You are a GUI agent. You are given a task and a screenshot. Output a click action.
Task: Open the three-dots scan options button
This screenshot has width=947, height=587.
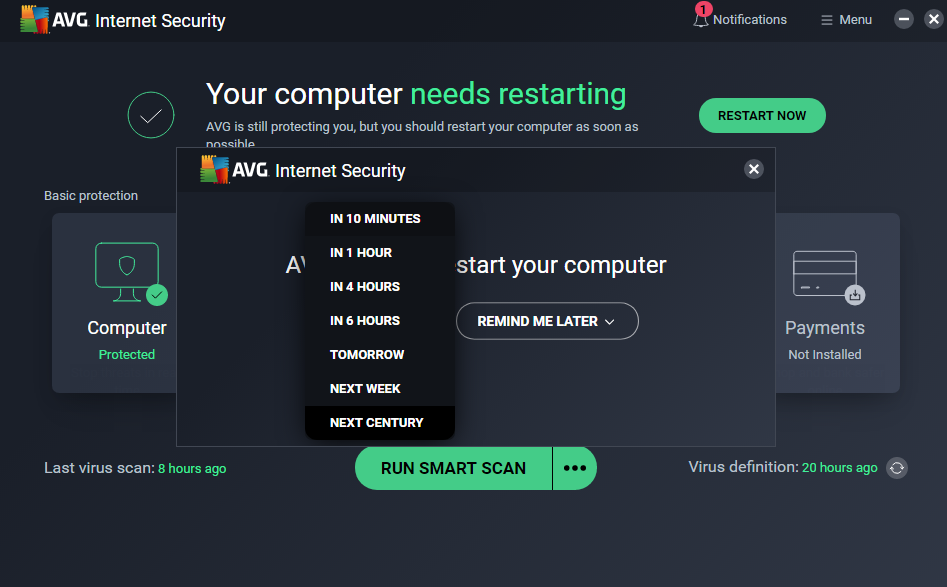[574, 468]
